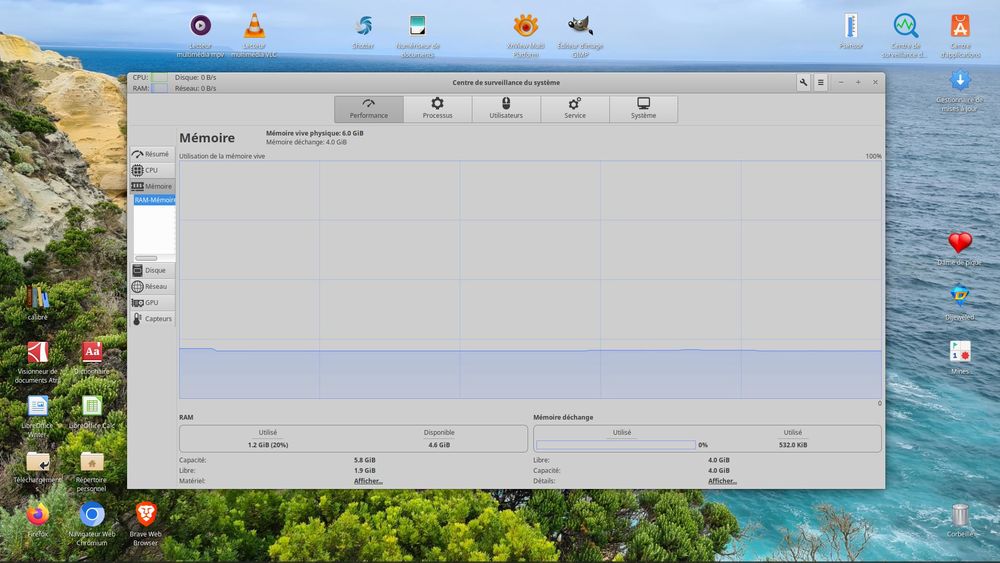Open Gestionnaire de mises à jour desktop icon
This screenshot has width=1000, height=563.
coord(960,91)
